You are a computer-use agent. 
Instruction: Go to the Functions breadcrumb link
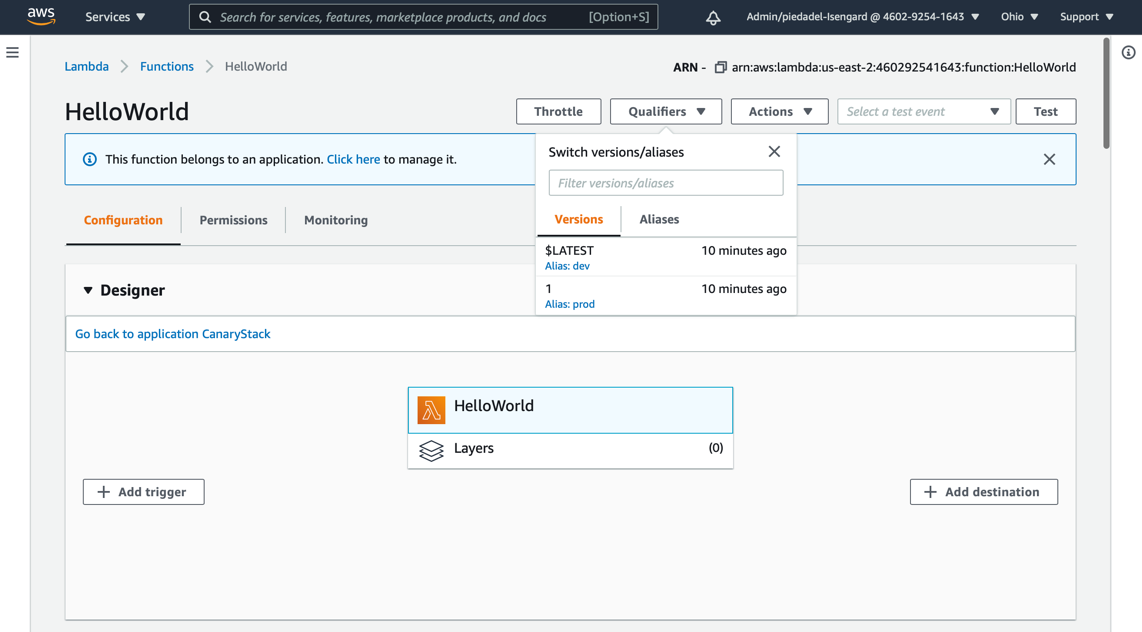(x=167, y=66)
